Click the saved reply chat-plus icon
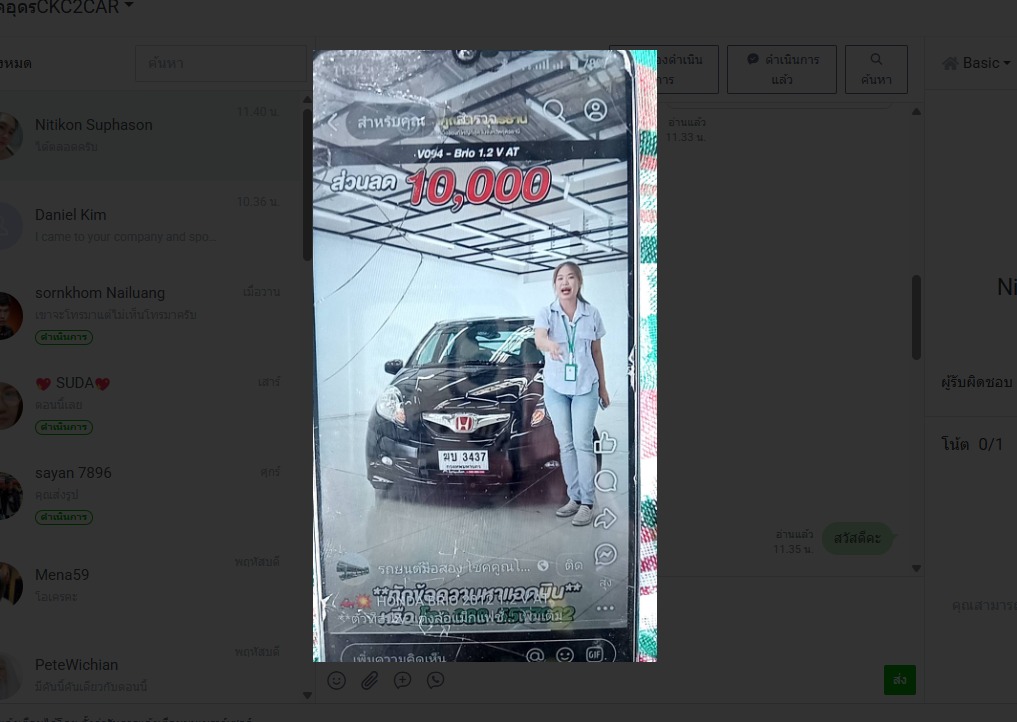Viewport: 1017px width, 722px height. click(402, 680)
